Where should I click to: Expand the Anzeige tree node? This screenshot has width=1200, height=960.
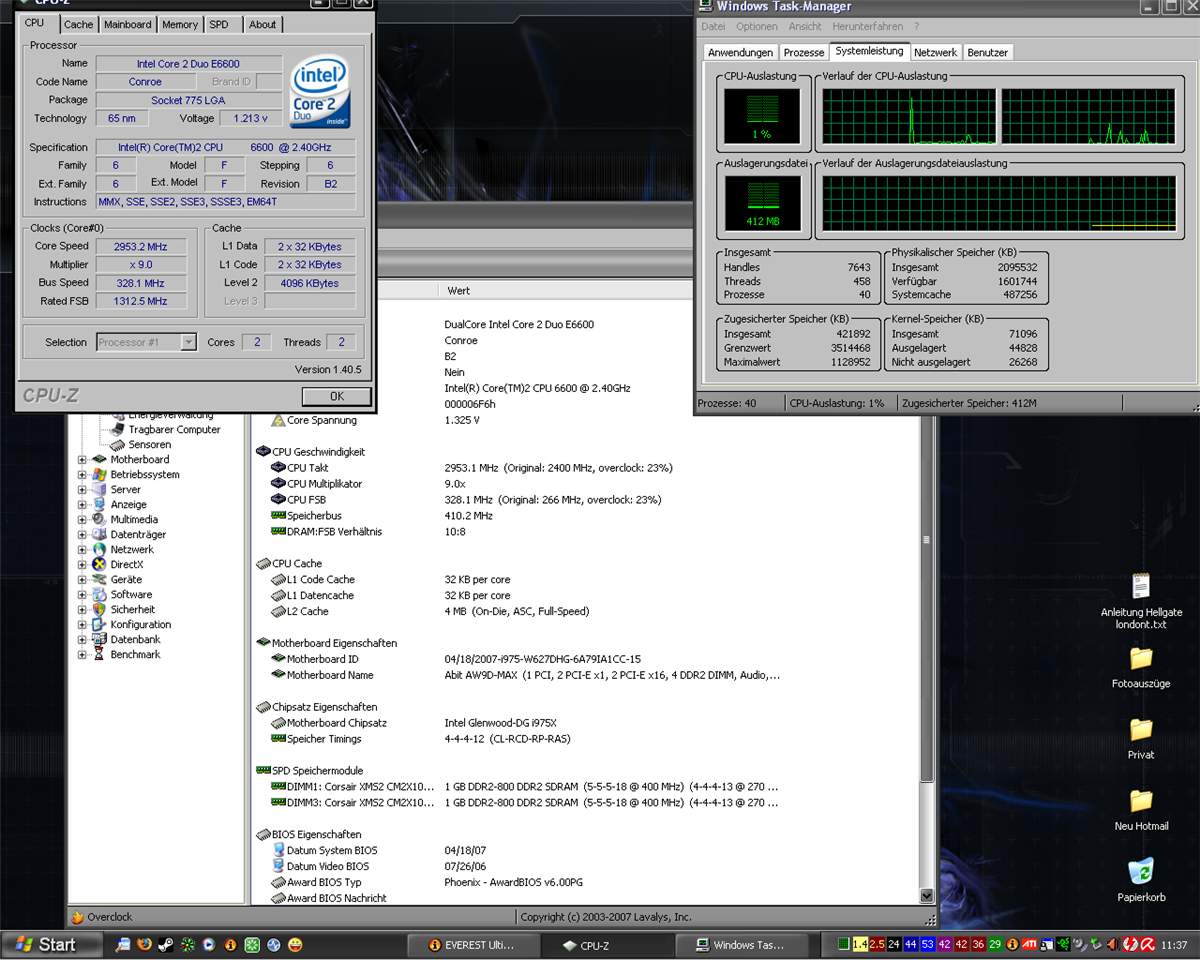coord(82,505)
